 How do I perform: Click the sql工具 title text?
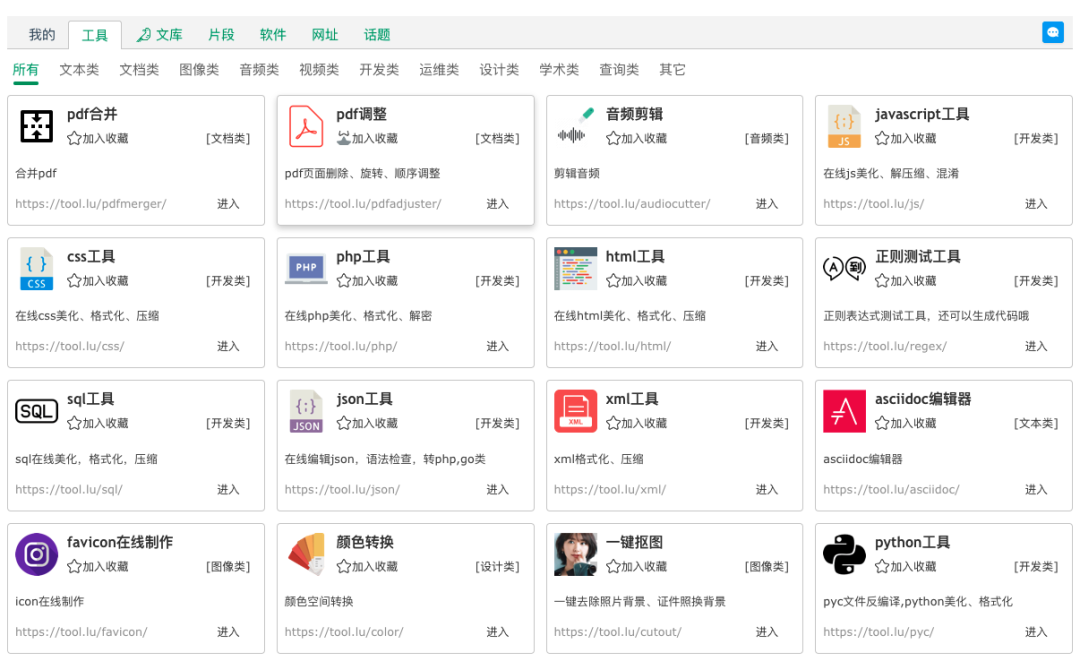tap(90, 399)
